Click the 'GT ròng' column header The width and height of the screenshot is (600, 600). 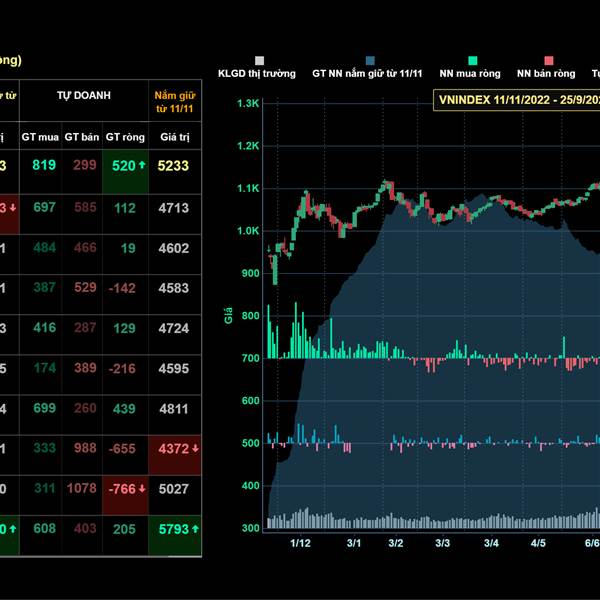point(126,137)
